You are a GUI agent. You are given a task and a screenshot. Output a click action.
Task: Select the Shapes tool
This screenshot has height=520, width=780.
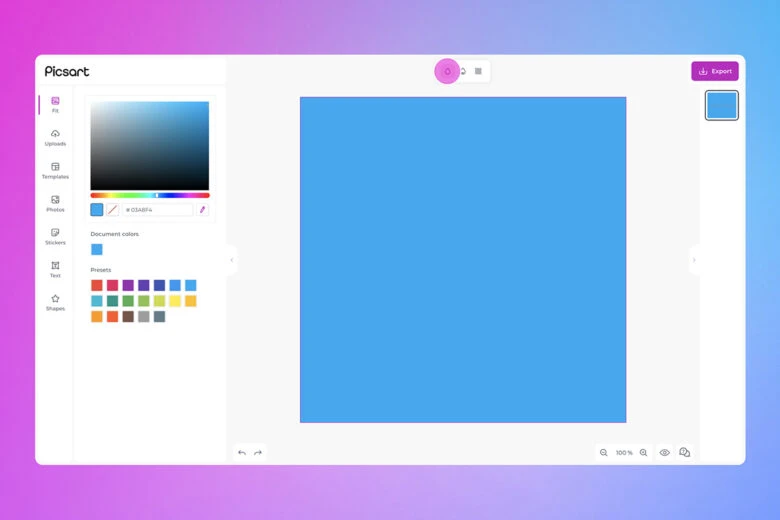pyautogui.click(x=55, y=302)
